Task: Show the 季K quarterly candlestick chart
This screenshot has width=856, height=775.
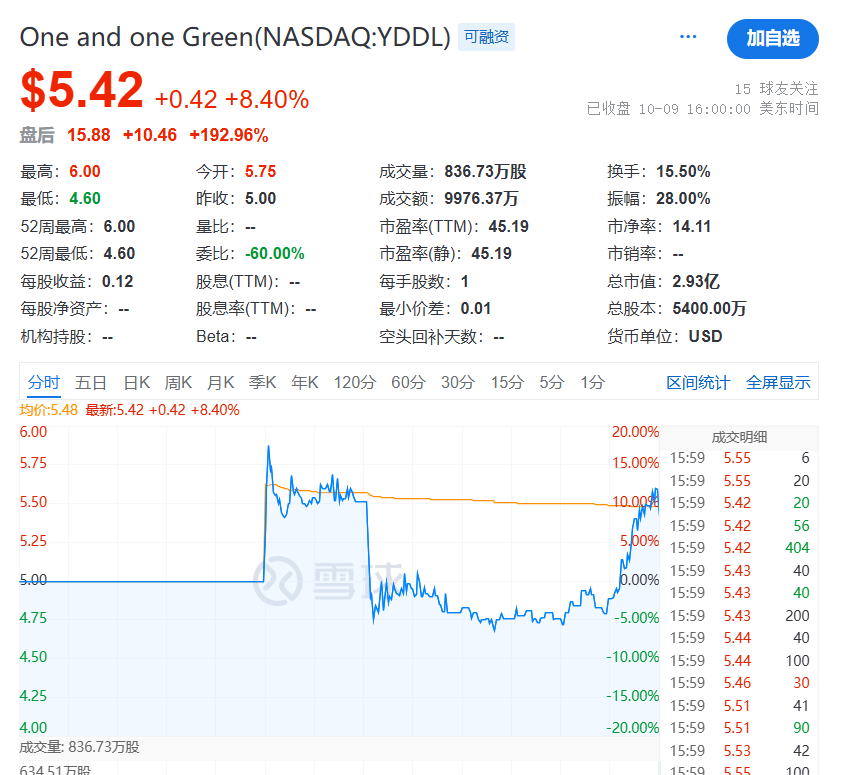Action: point(262,382)
